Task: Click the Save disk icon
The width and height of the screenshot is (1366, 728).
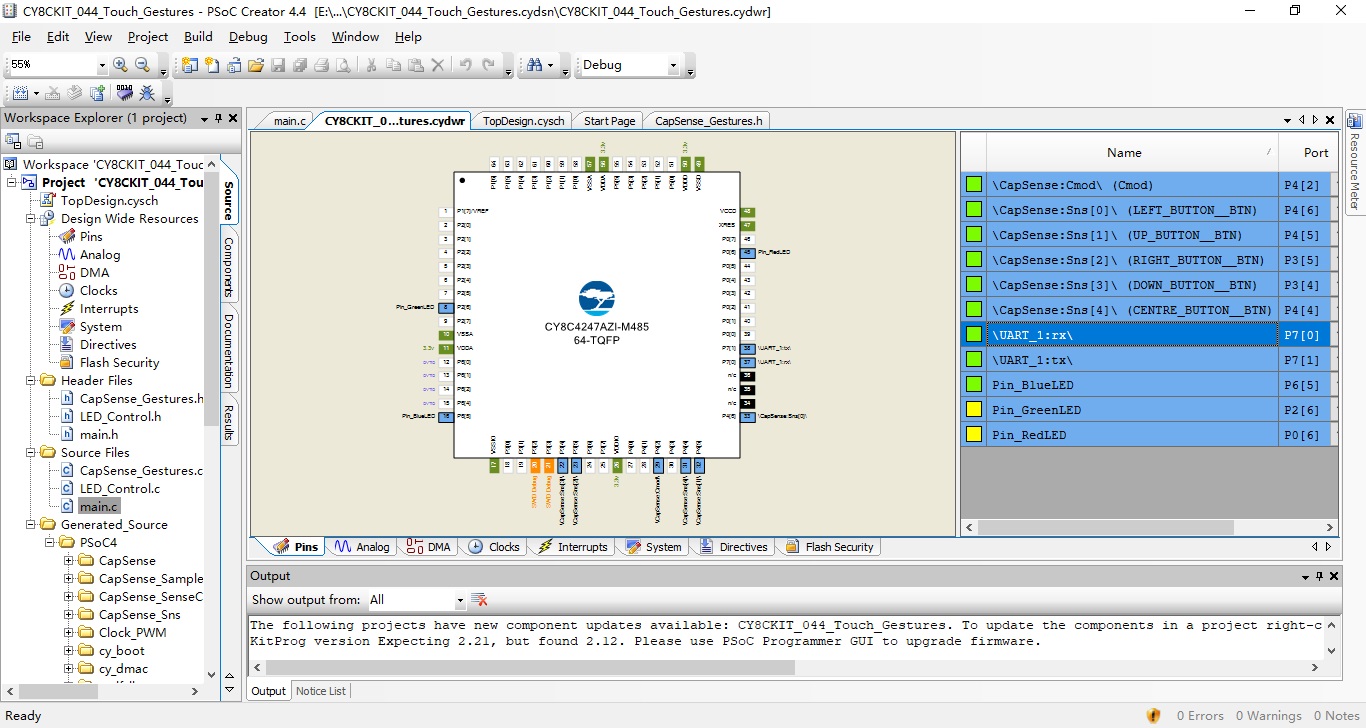Action: pos(278,65)
